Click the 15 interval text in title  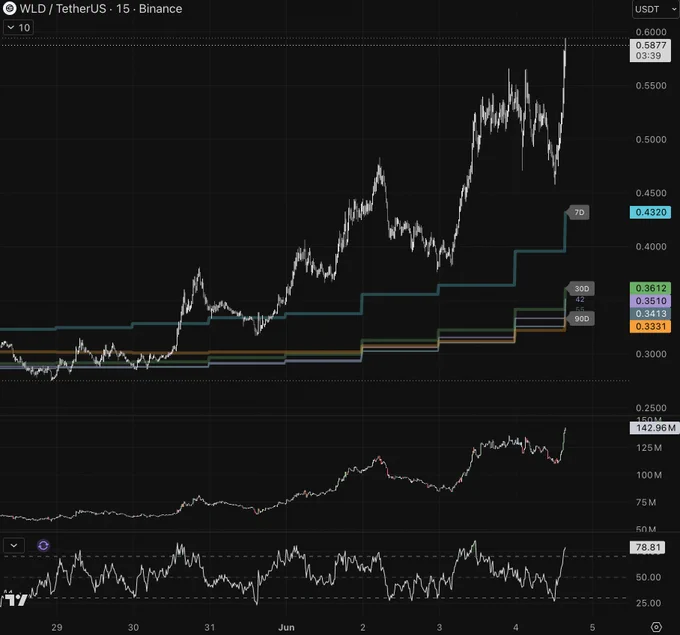click(x=123, y=9)
